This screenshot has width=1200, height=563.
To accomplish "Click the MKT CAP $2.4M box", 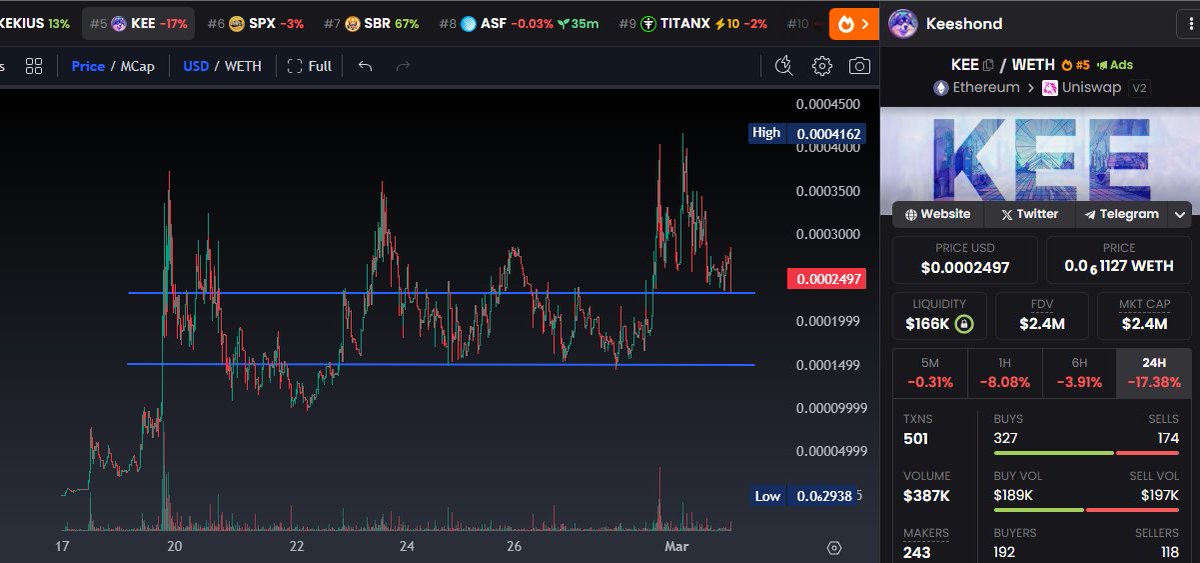I will 1144,316.
